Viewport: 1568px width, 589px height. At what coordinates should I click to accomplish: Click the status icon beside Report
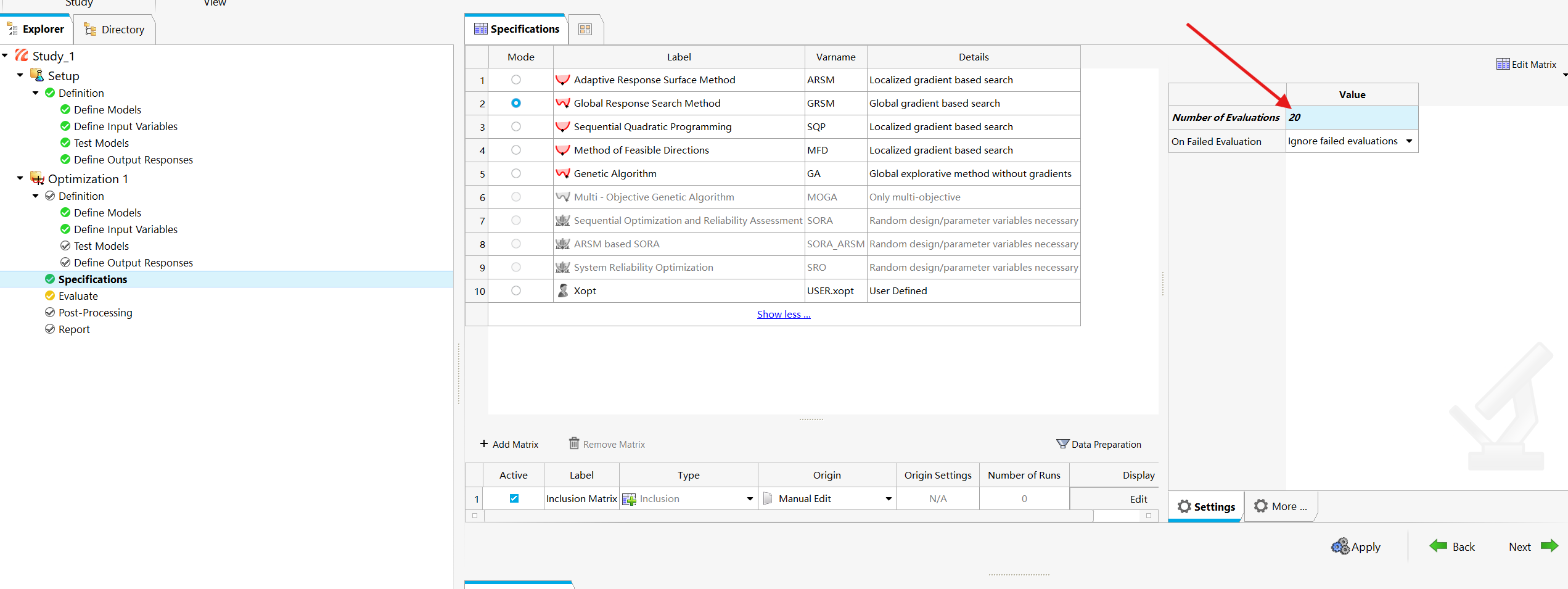[x=50, y=329]
